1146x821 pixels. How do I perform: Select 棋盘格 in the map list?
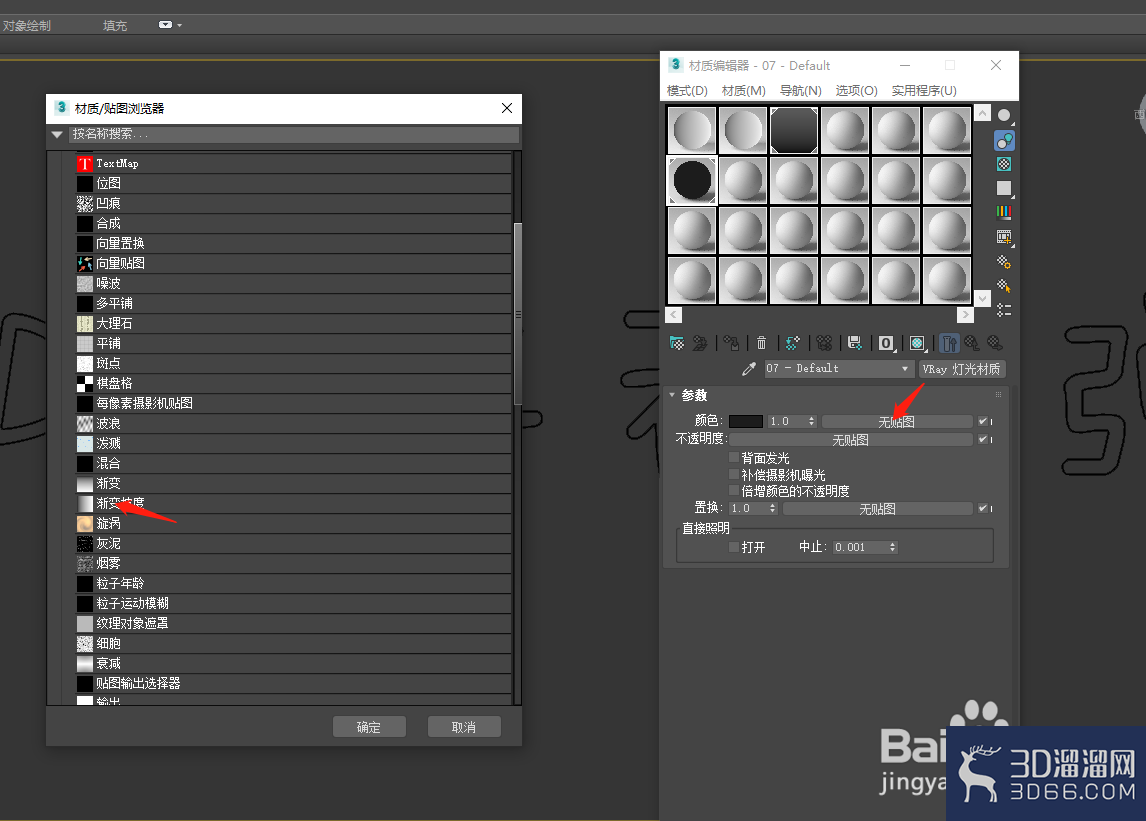[x=294, y=383]
